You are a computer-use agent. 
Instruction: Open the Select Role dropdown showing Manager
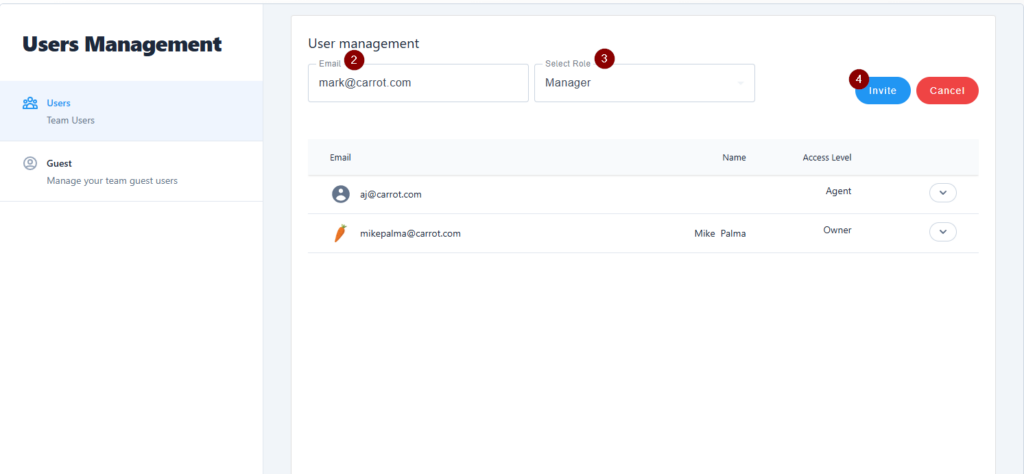(x=644, y=84)
